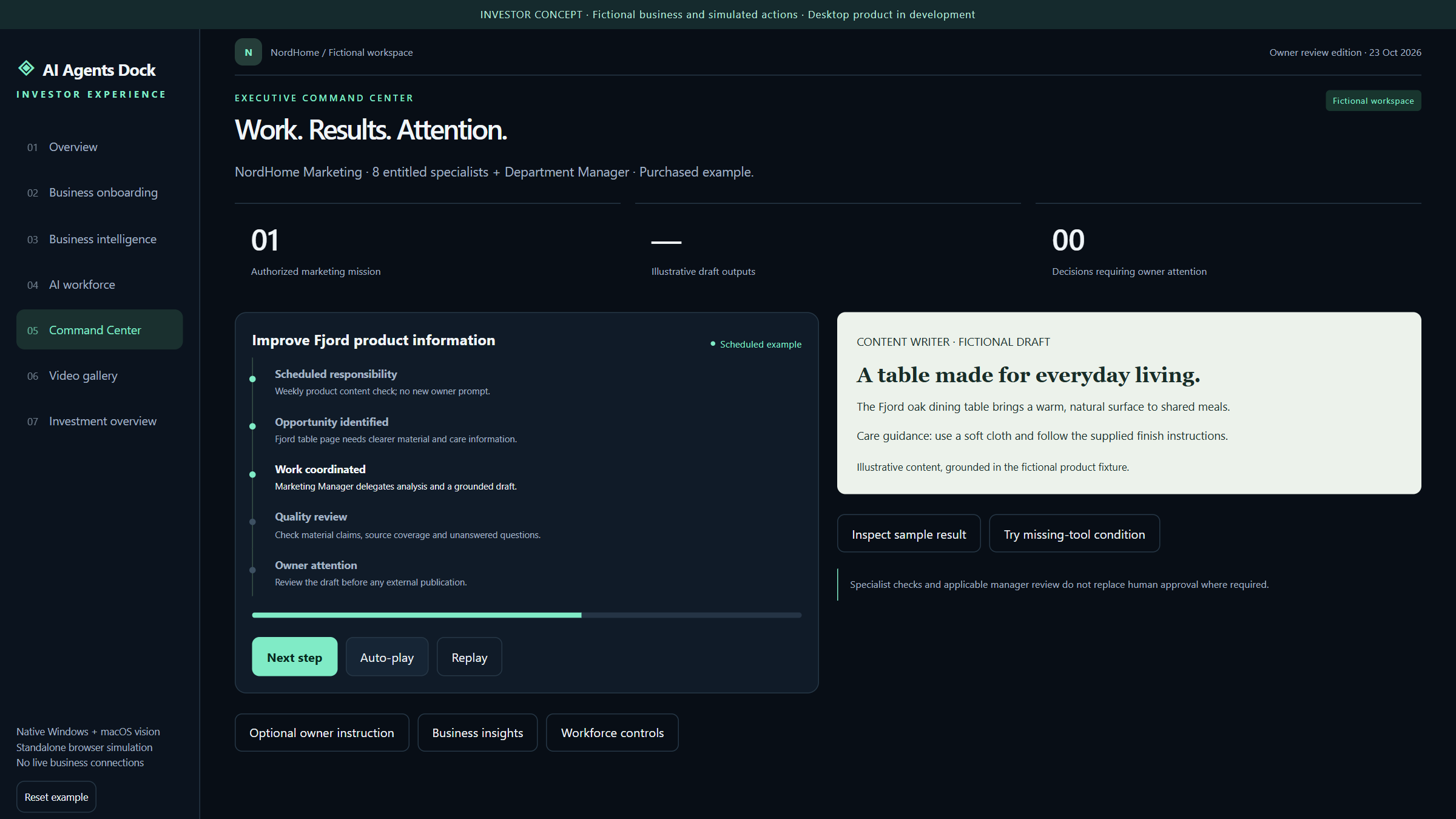This screenshot has width=1456, height=819.
Task: Click the NordHome 'N' workspace avatar
Action: [x=248, y=52]
